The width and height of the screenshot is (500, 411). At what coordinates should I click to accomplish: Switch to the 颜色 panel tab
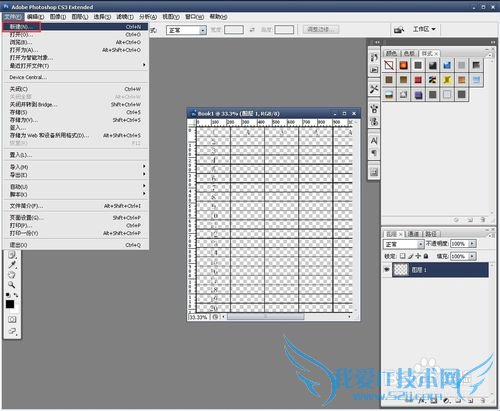[x=391, y=53]
